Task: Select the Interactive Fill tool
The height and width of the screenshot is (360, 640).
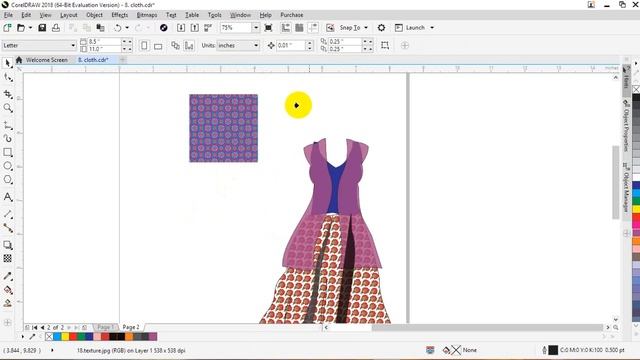Action: tap(7, 290)
